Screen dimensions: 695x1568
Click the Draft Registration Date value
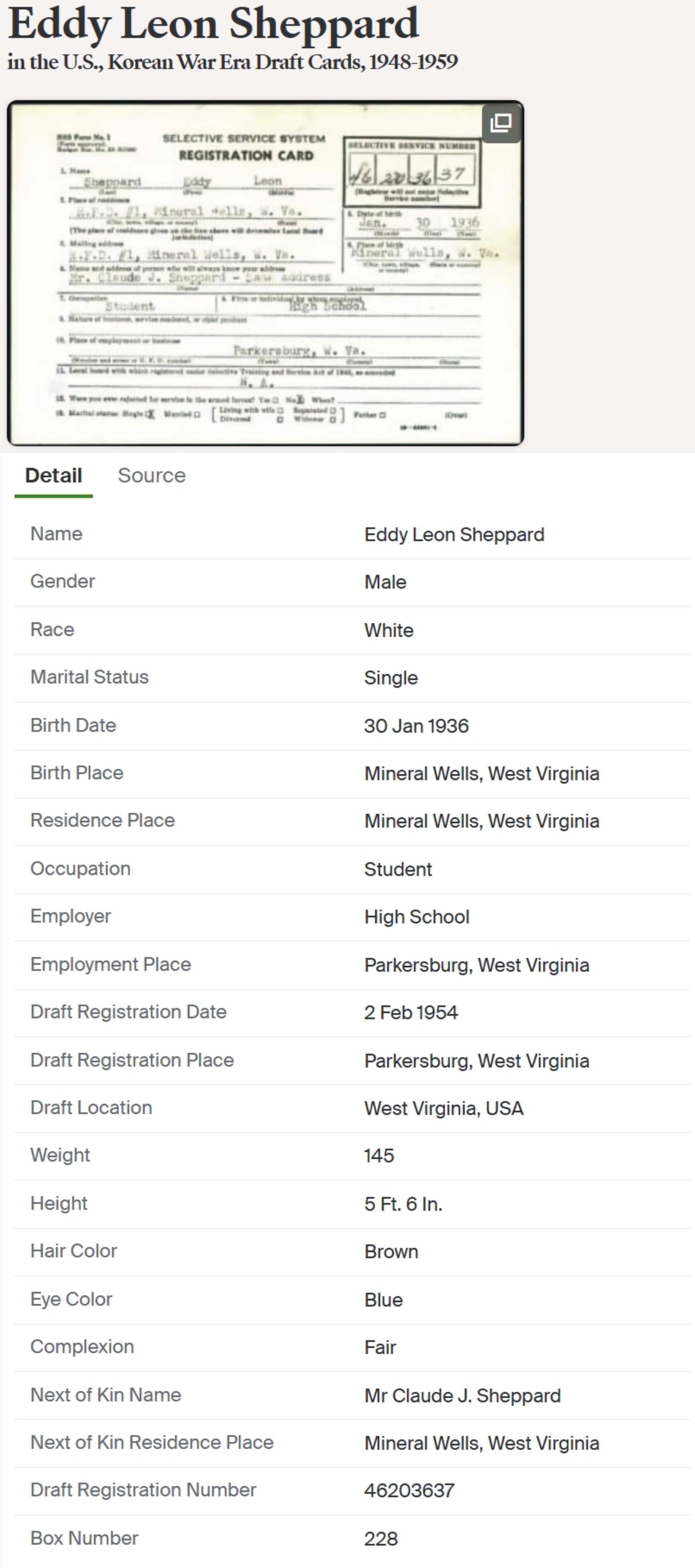click(x=411, y=1012)
